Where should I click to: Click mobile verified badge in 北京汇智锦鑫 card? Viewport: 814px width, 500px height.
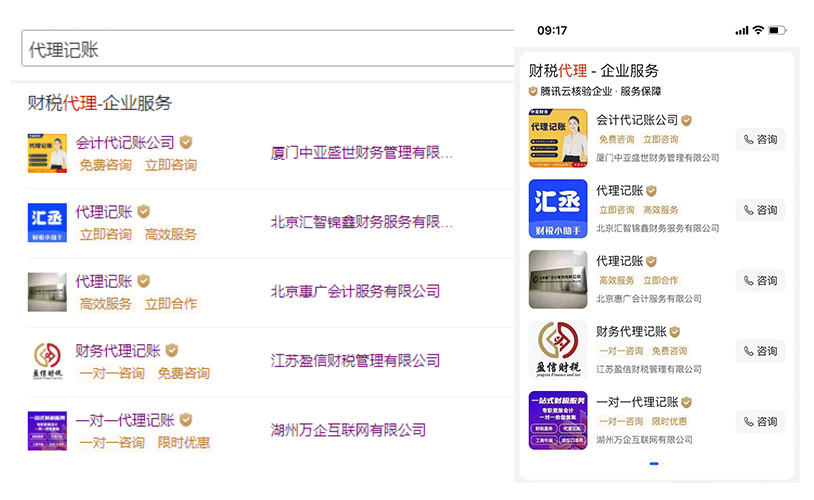pos(652,191)
